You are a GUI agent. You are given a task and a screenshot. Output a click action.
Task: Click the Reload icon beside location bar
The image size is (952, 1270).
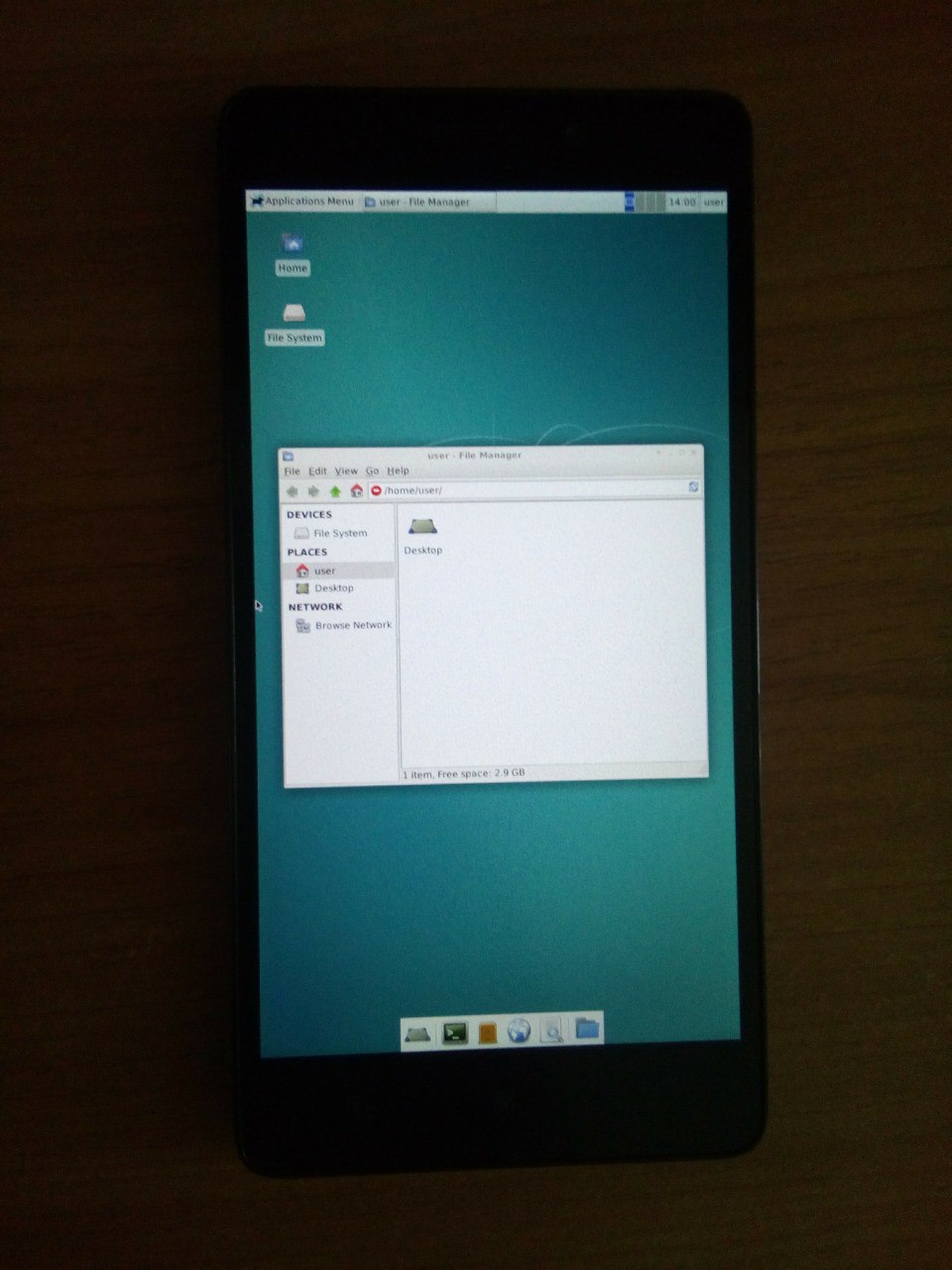point(693,486)
